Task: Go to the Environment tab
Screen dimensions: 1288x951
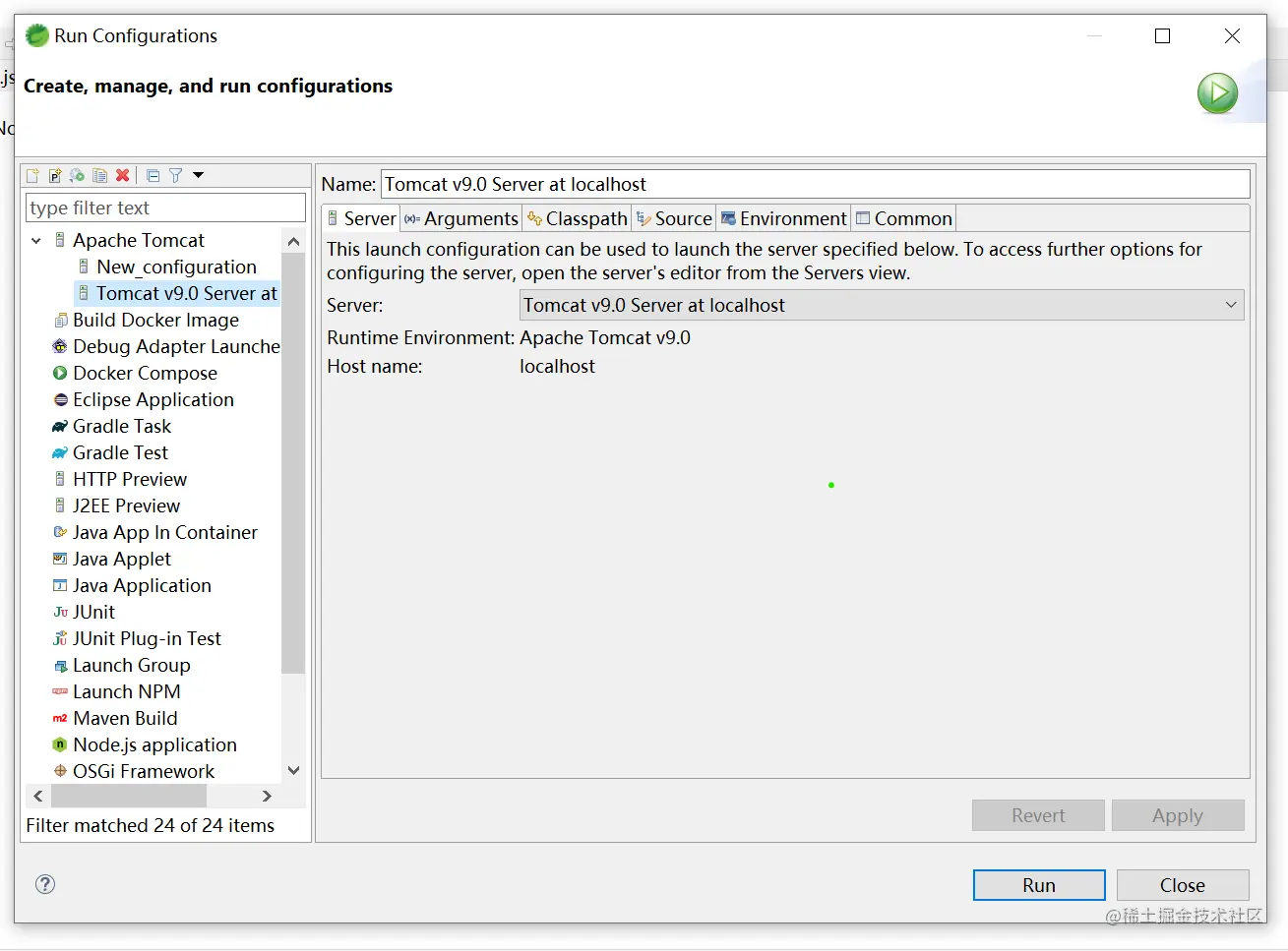Action: tap(783, 218)
